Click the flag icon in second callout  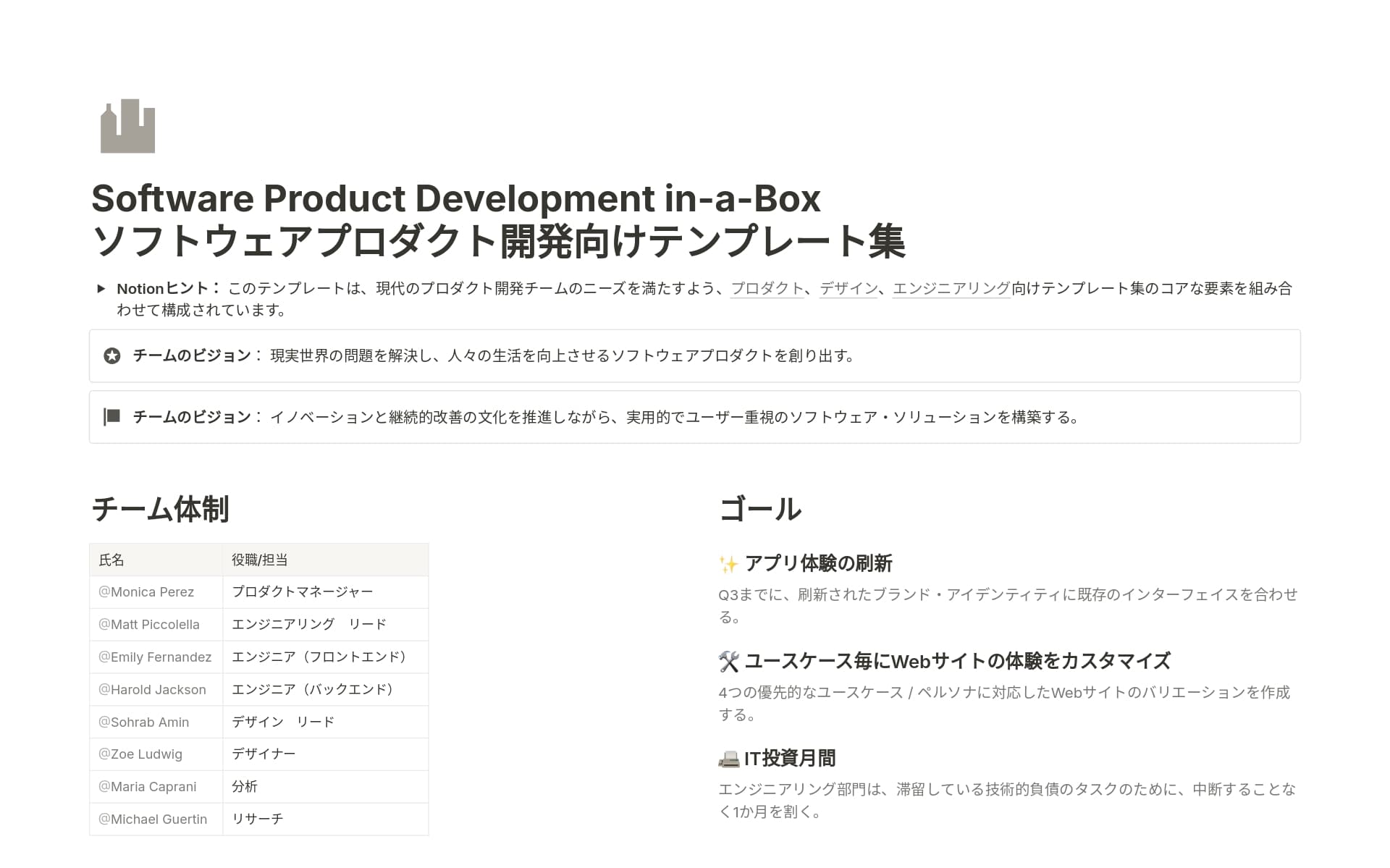(x=112, y=417)
